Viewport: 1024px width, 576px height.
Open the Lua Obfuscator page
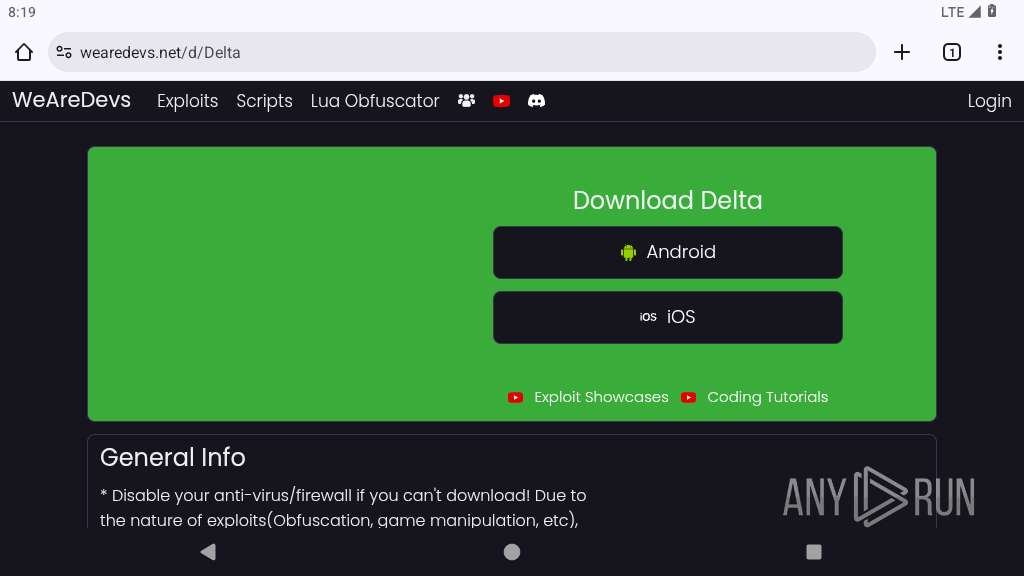pyautogui.click(x=375, y=101)
